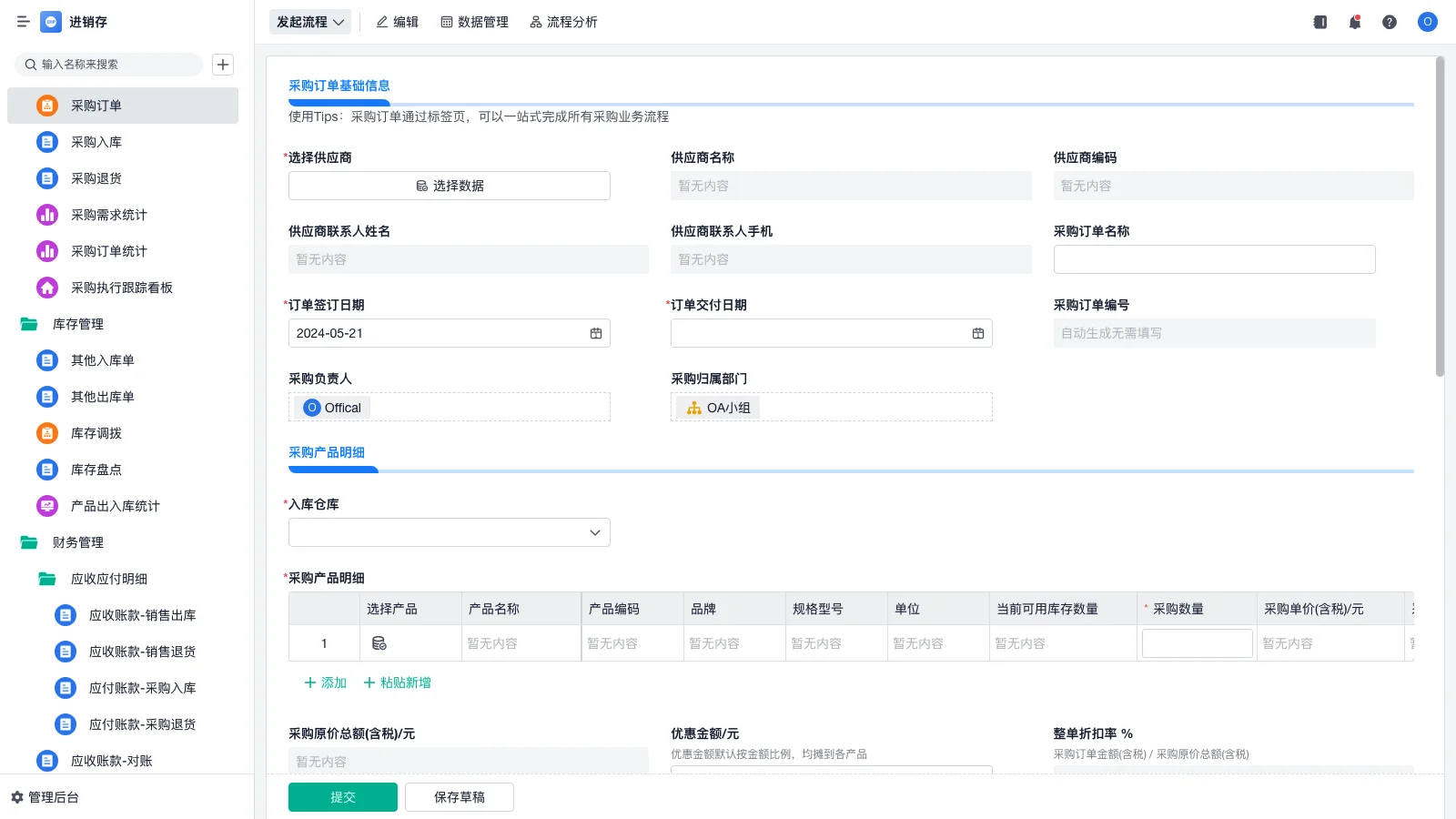Click the sidebar name search field
Image resolution: width=1456 pixels, height=819 pixels.
click(x=108, y=65)
